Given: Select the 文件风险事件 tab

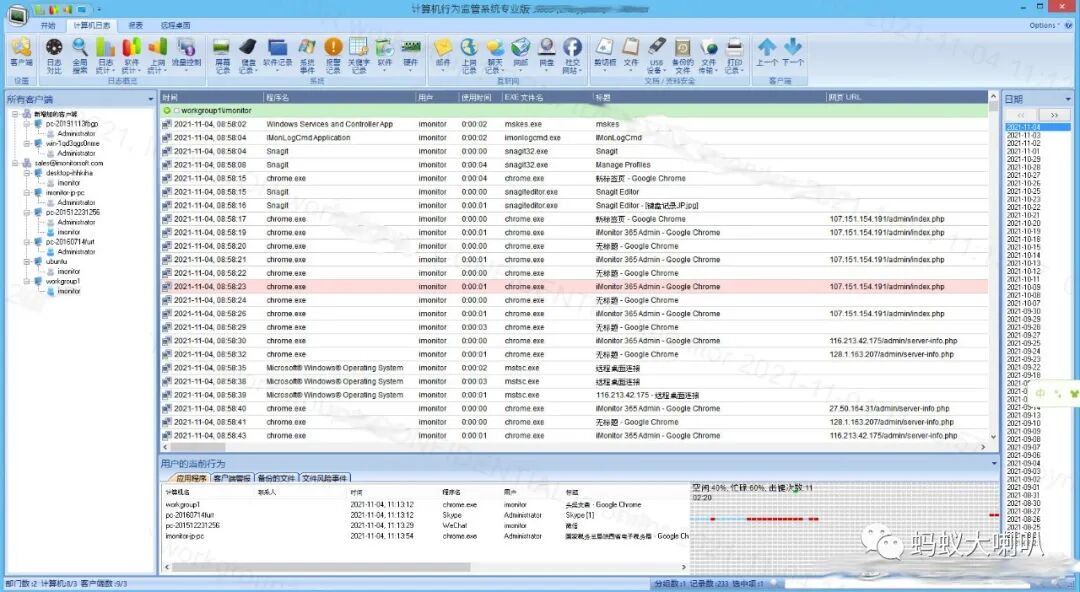Looking at the screenshot, I should point(325,478).
